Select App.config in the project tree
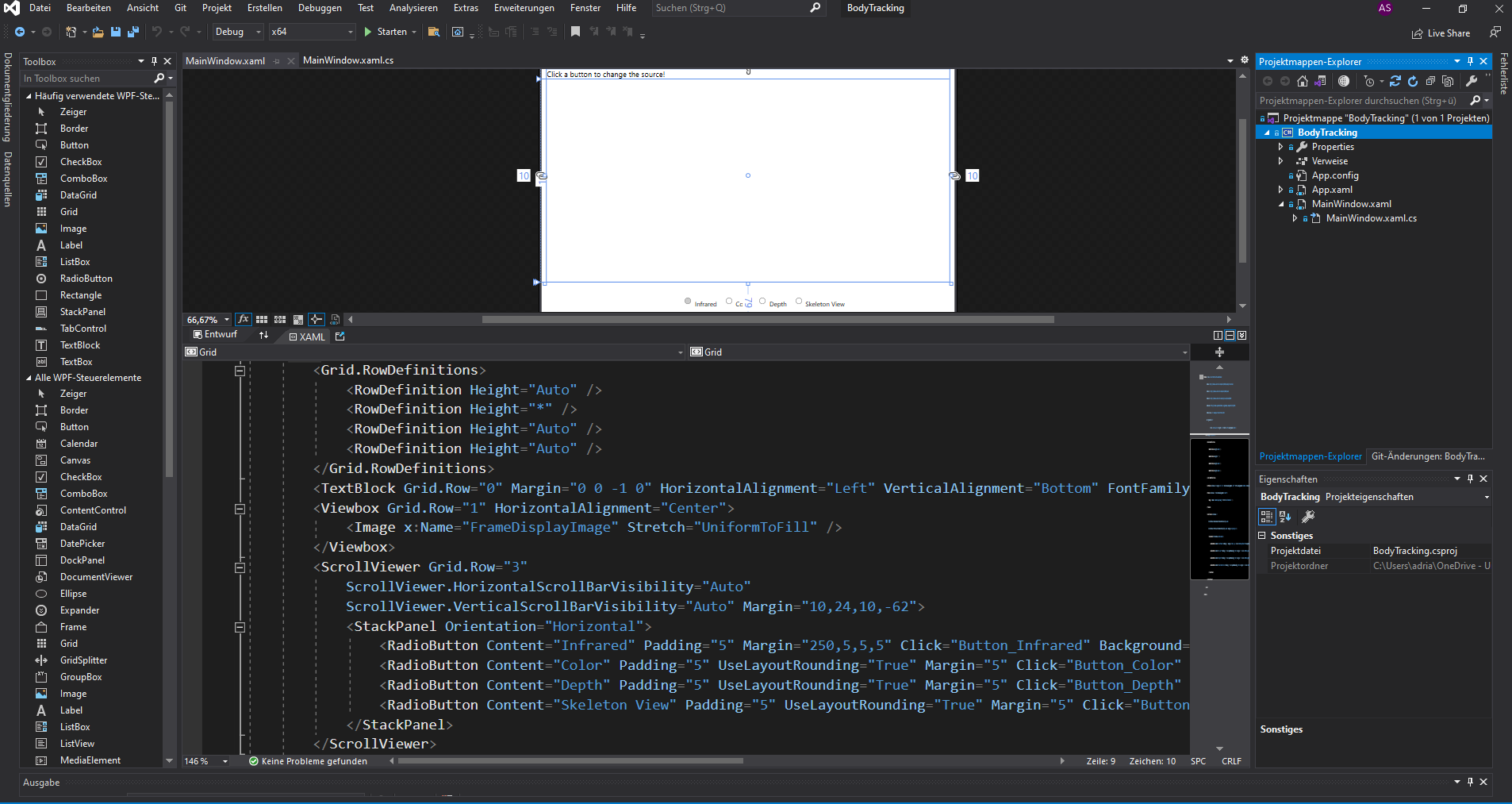Image resolution: width=1512 pixels, height=804 pixels. (x=1335, y=175)
